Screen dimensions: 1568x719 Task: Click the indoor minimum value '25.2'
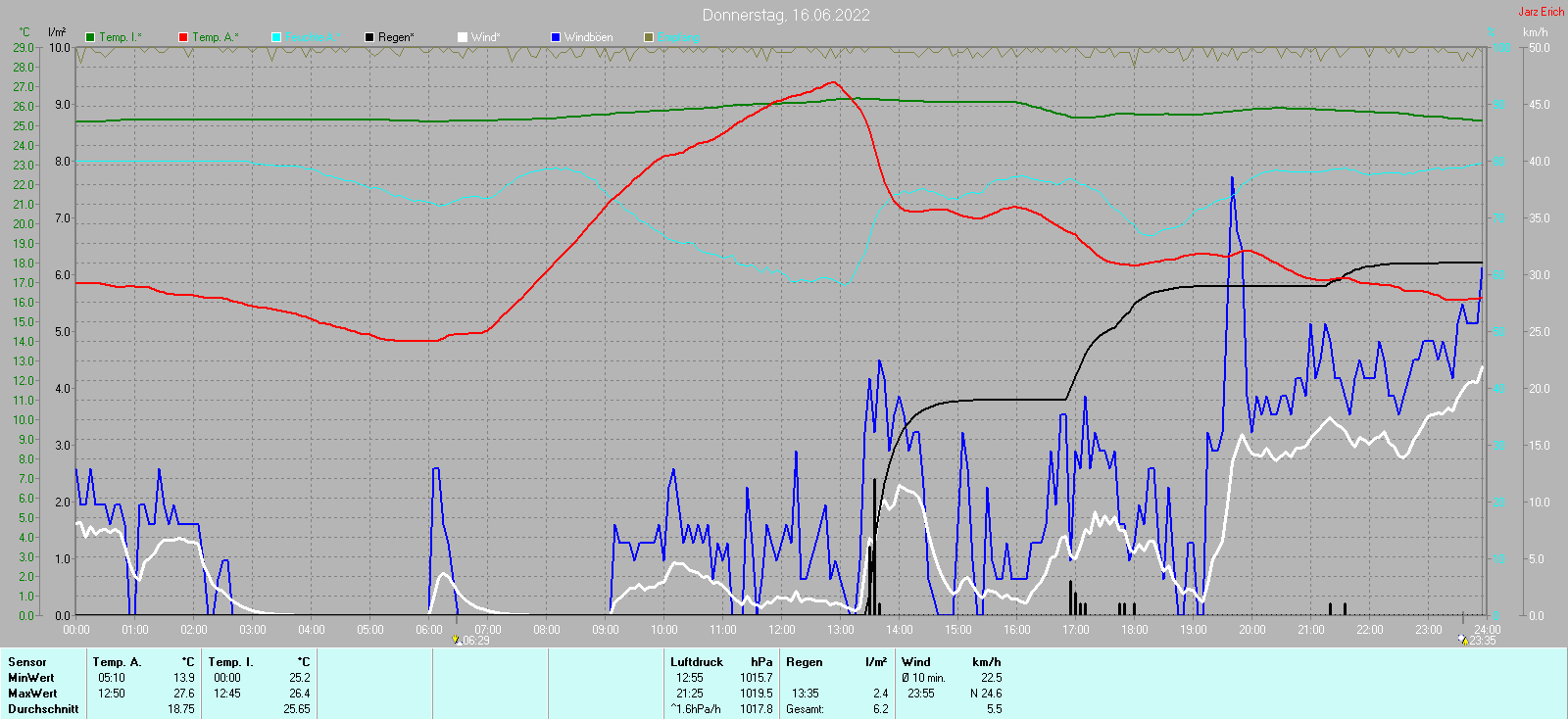(300, 678)
